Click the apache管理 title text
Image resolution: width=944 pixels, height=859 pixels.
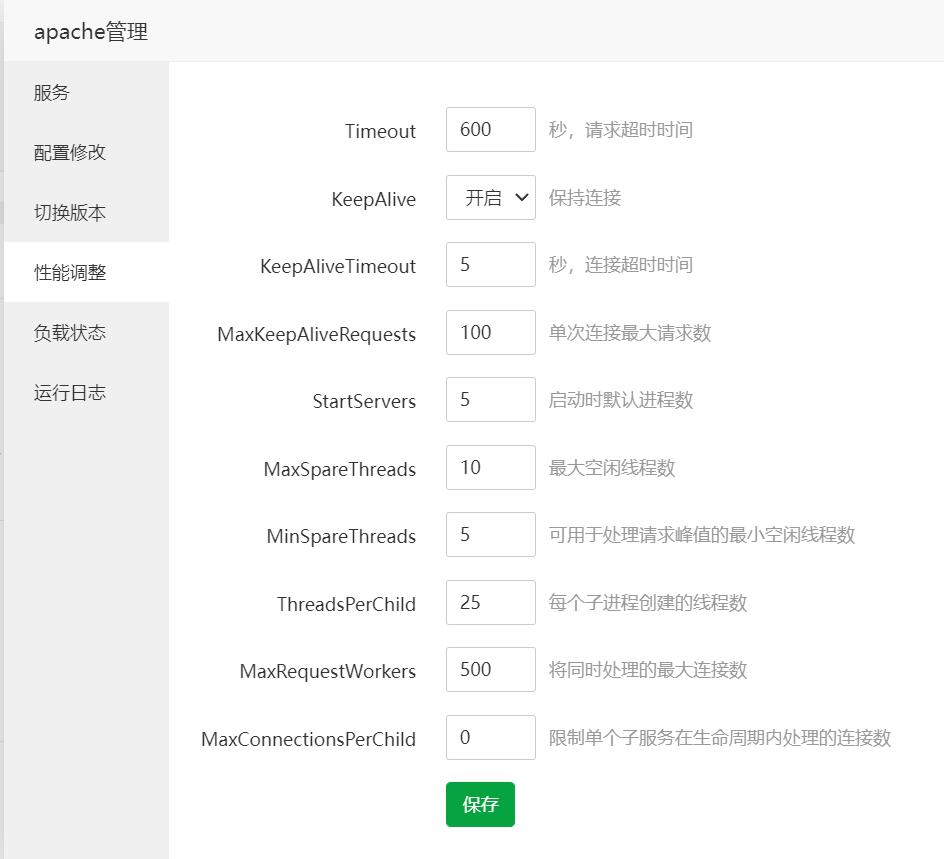[x=91, y=31]
